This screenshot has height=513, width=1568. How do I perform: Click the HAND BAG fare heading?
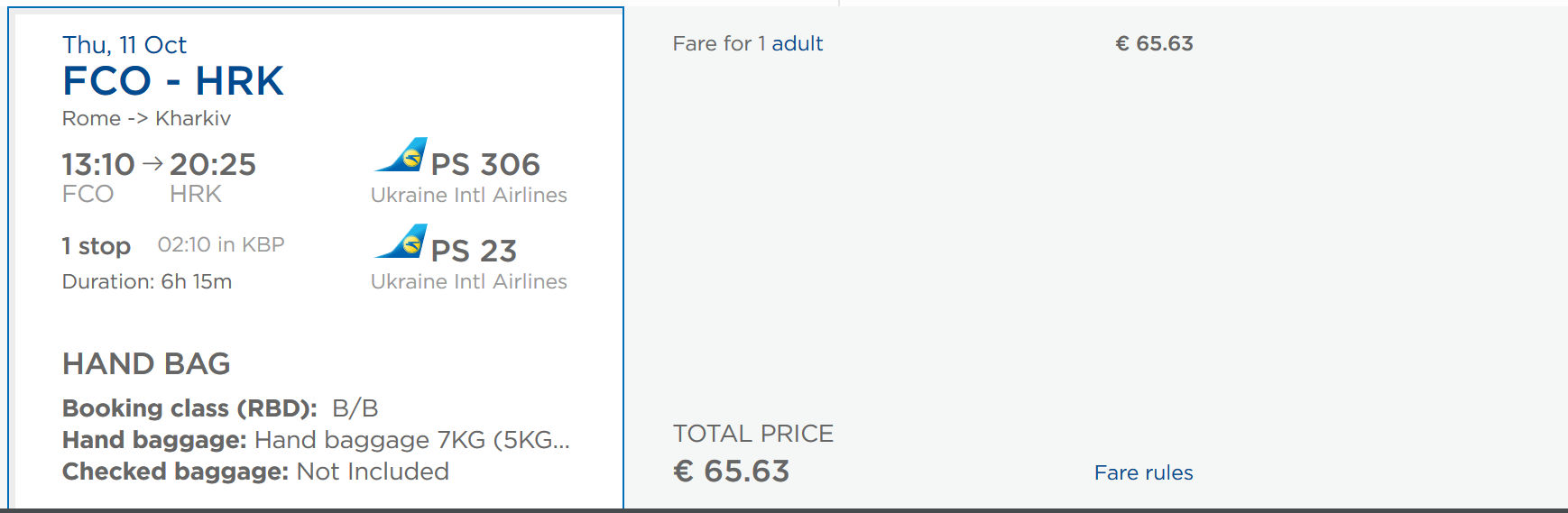coord(146,363)
